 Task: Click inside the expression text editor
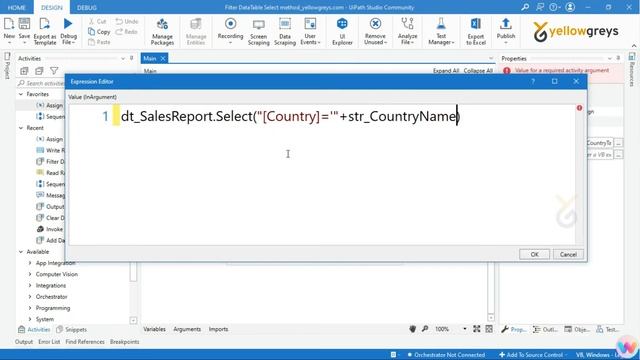click(x=322, y=175)
